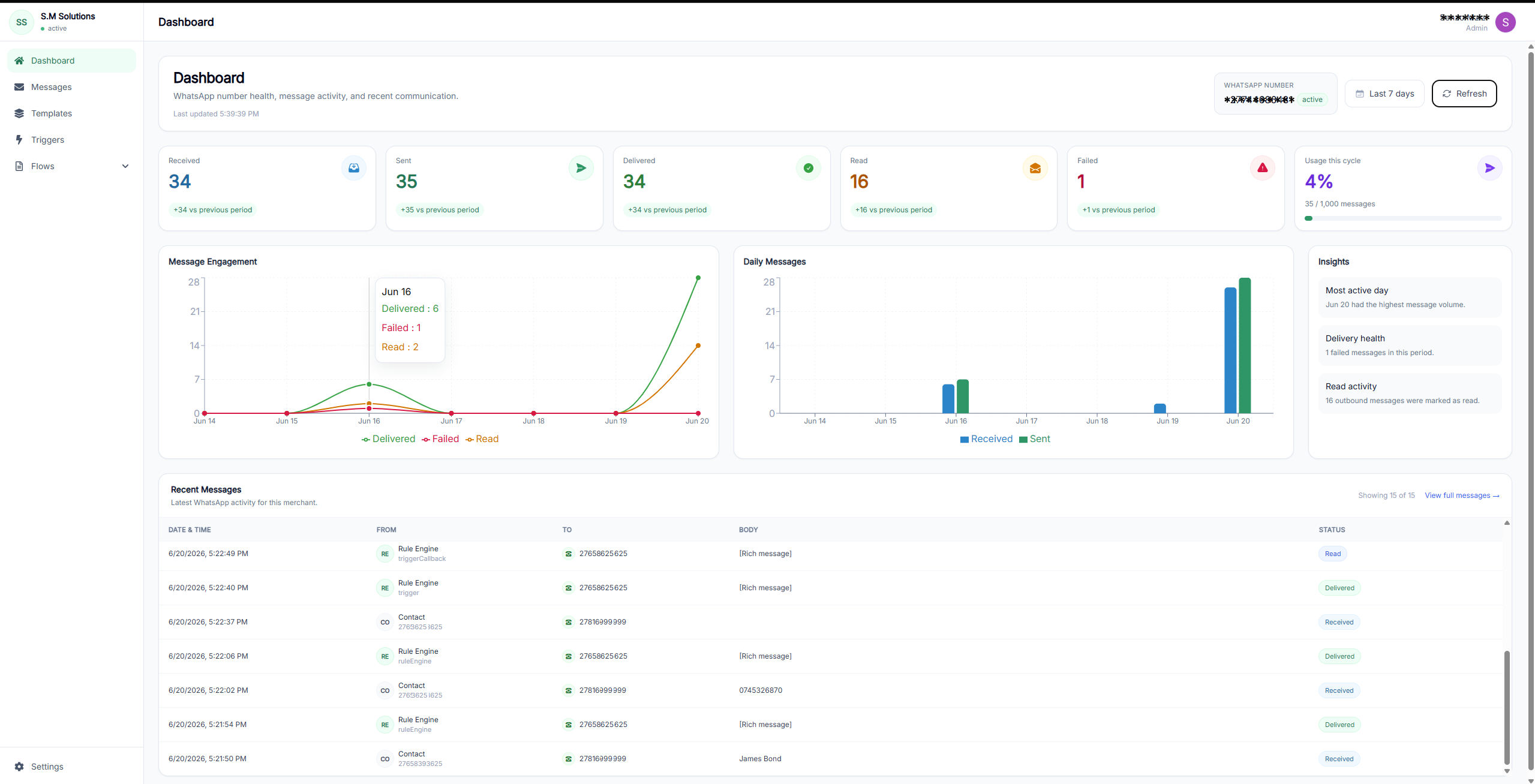Click the DATE & TIME column header

point(190,530)
